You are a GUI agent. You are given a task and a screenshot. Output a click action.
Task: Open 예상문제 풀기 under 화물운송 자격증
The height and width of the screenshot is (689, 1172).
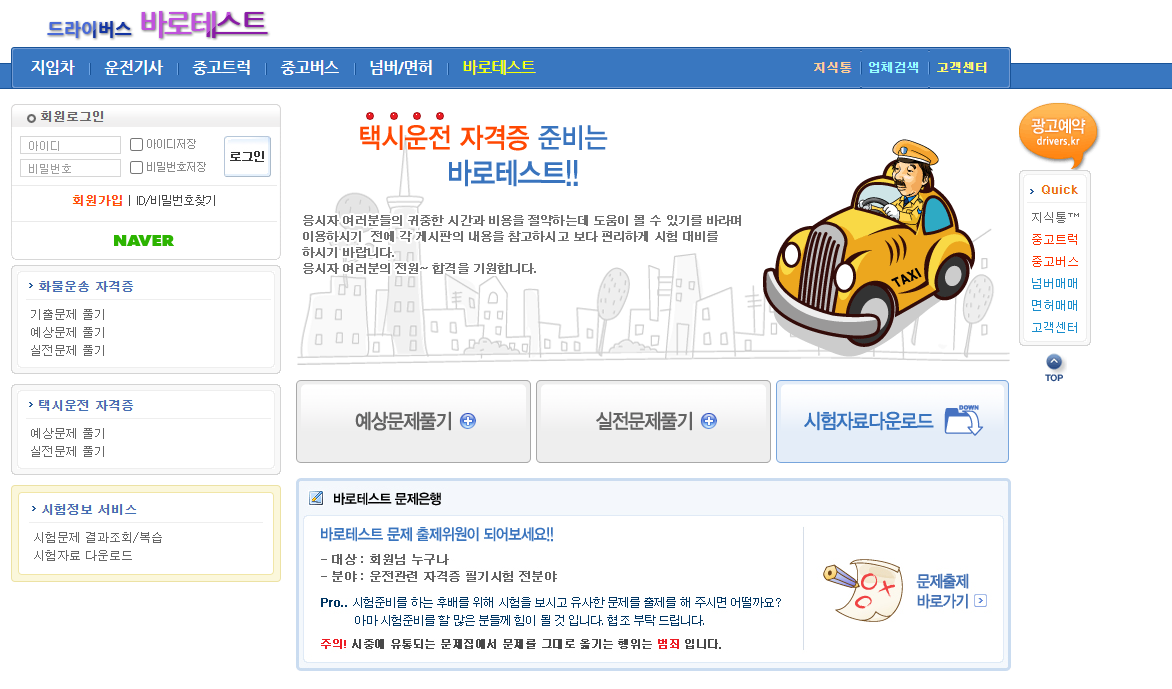[x=67, y=333]
